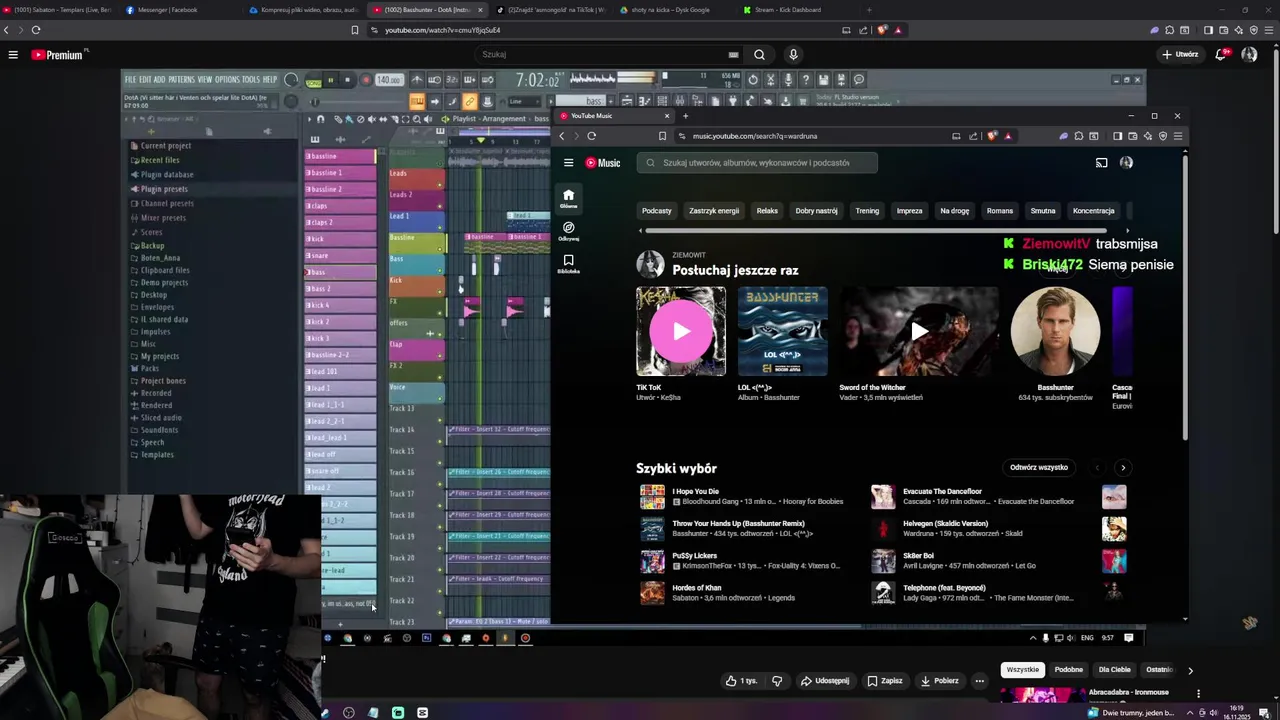
Task: Select the 'snare' pattern in the picker
Action: tap(340, 255)
